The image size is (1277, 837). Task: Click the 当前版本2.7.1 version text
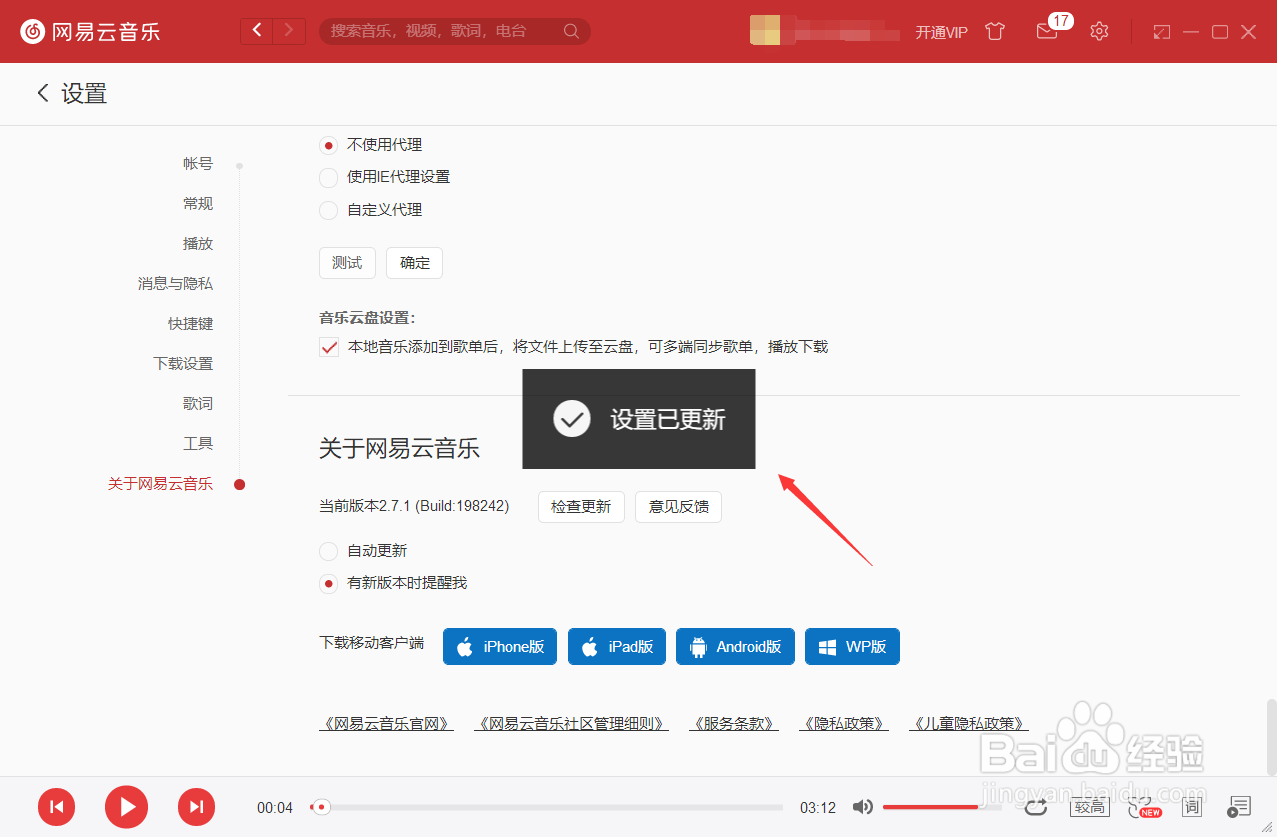tap(414, 507)
